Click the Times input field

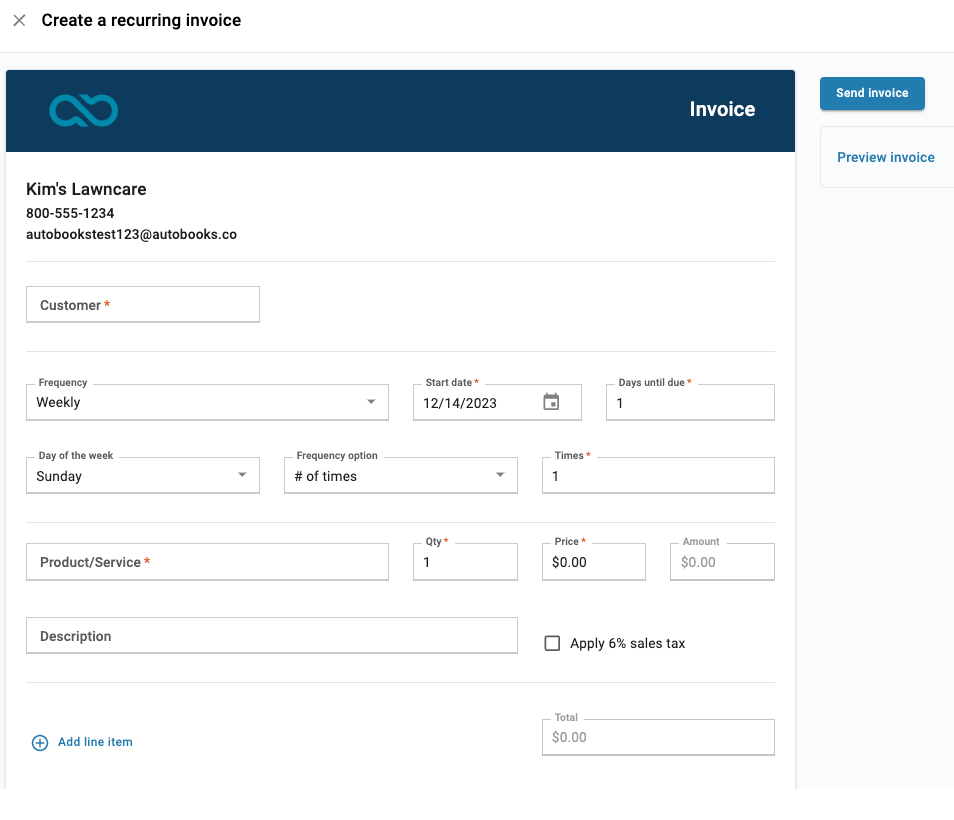pyautogui.click(x=657, y=475)
